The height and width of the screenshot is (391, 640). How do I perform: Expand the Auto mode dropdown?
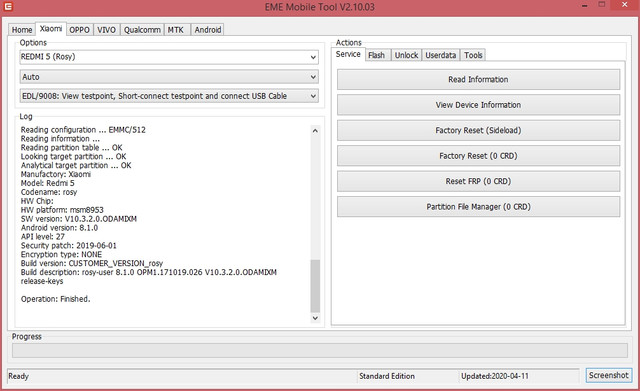tap(169, 77)
